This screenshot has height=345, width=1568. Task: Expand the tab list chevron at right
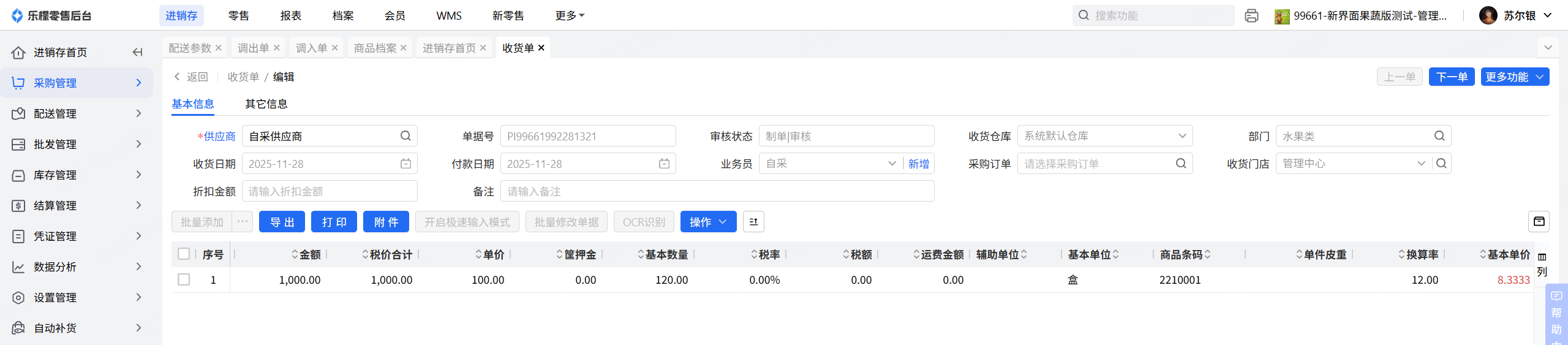tap(1548, 48)
